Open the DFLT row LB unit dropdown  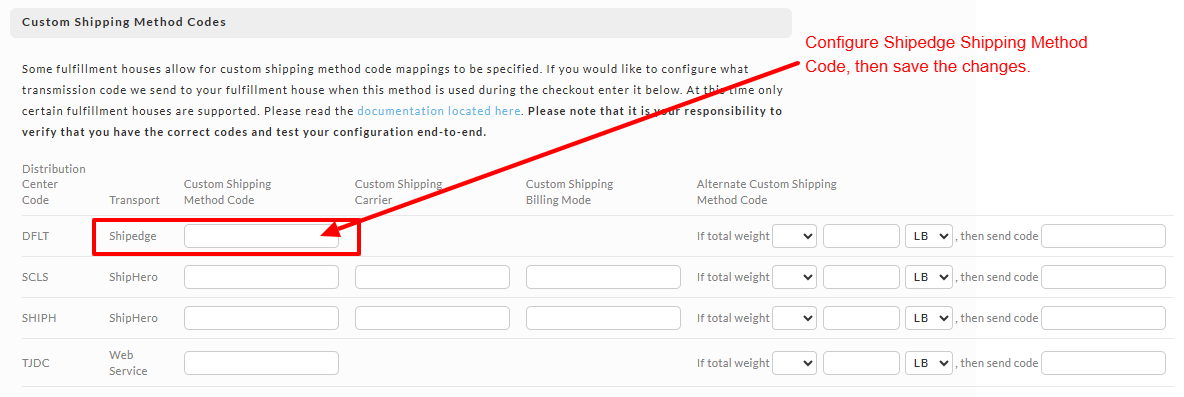[929, 236]
